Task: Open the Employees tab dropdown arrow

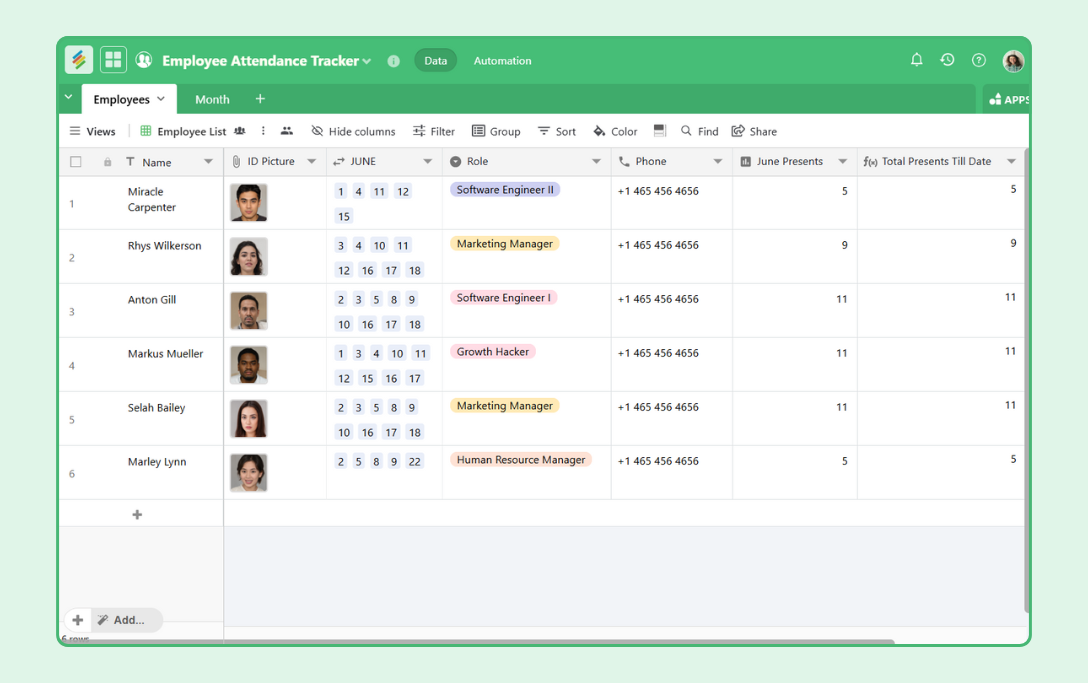Action: (161, 99)
